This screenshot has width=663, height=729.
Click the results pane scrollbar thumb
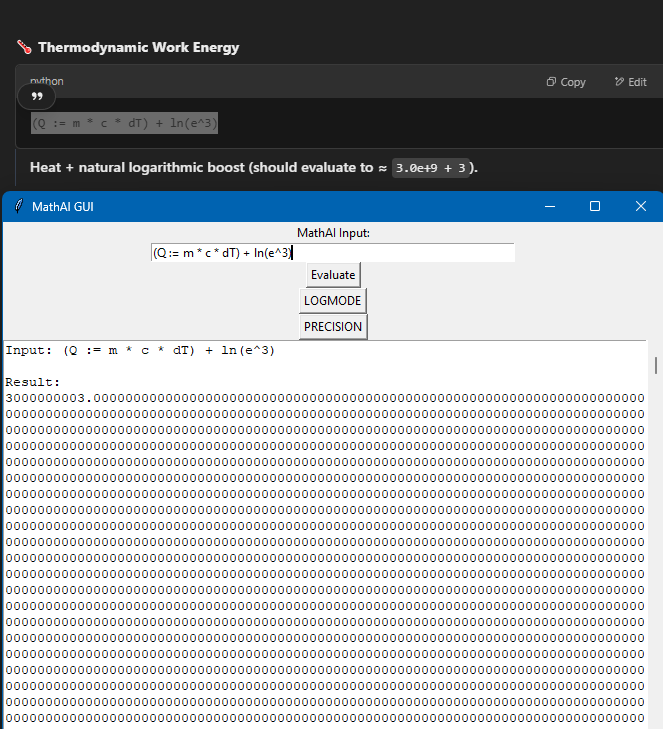tap(656, 365)
